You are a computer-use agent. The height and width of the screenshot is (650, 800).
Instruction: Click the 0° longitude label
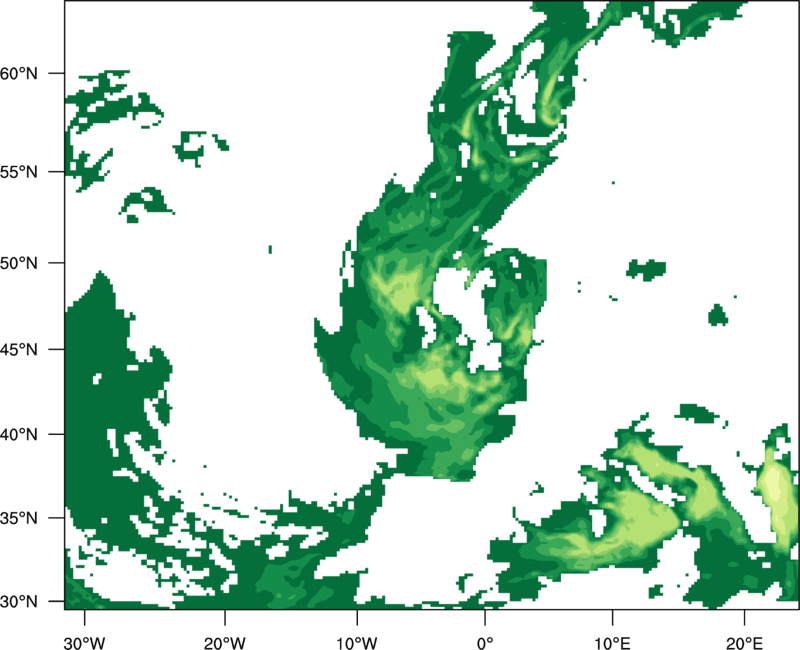point(485,643)
